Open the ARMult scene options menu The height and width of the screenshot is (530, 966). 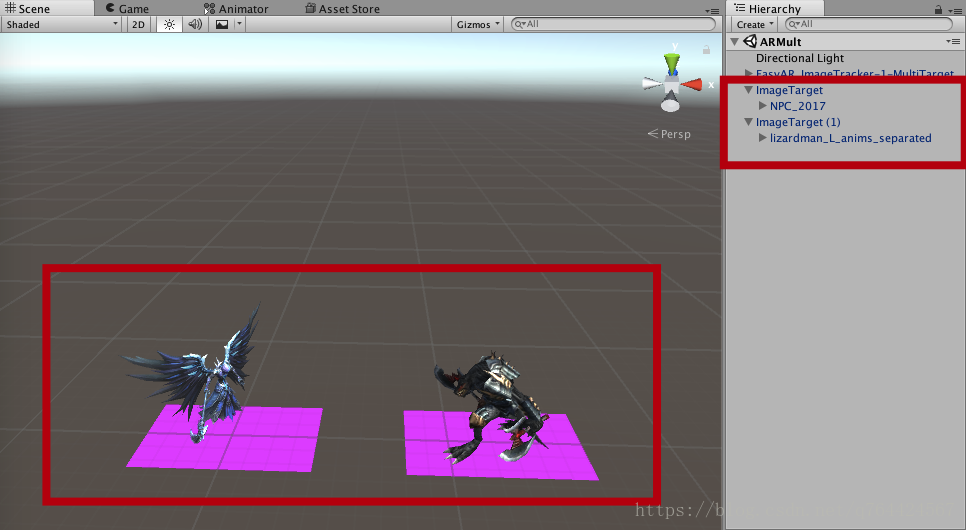pyautogui.click(x=953, y=41)
